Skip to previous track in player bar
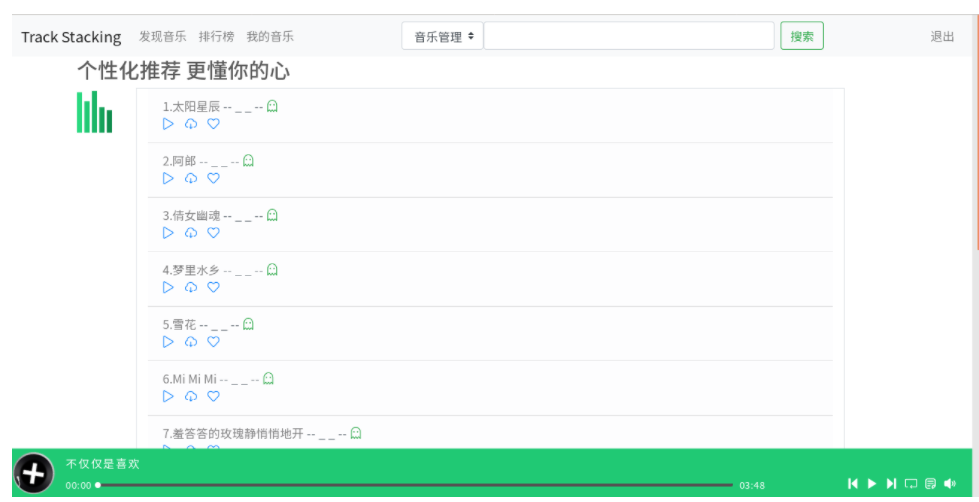 click(x=853, y=483)
